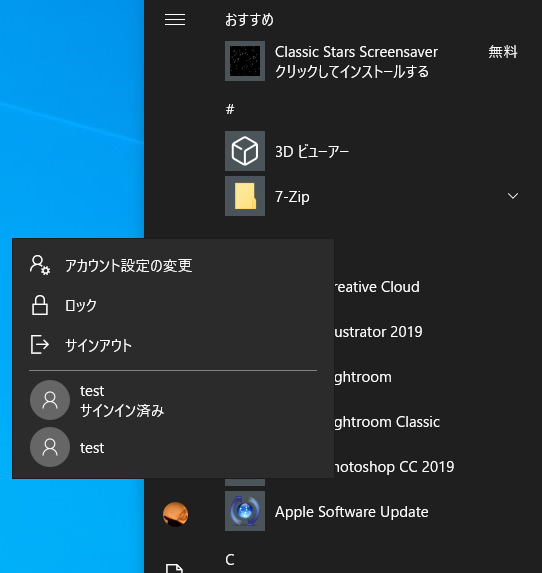This screenshot has height=573, width=542.
Task: Click the orange user profile picture
Action: coord(175,514)
